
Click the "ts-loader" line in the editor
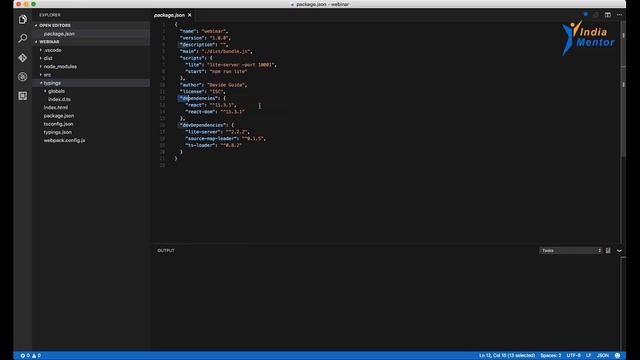(213, 145)
